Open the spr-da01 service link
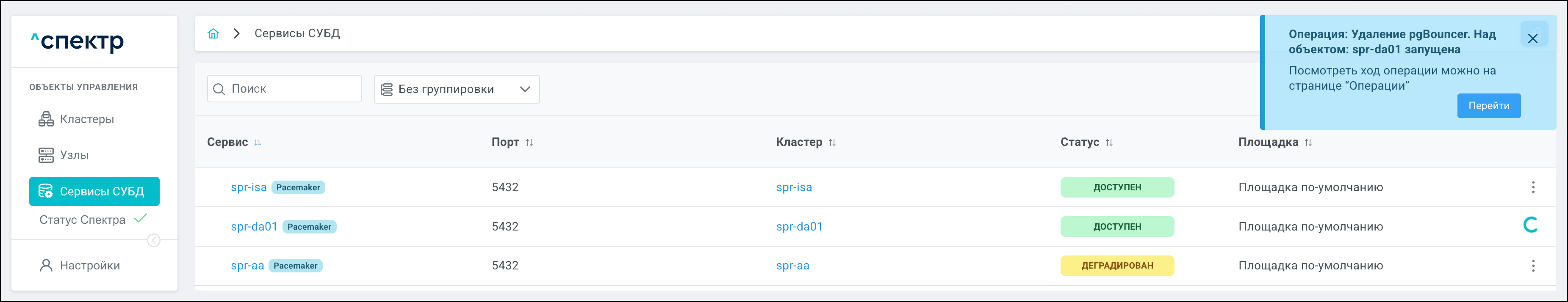1568x302 pixels. click(x=254, y=227)
